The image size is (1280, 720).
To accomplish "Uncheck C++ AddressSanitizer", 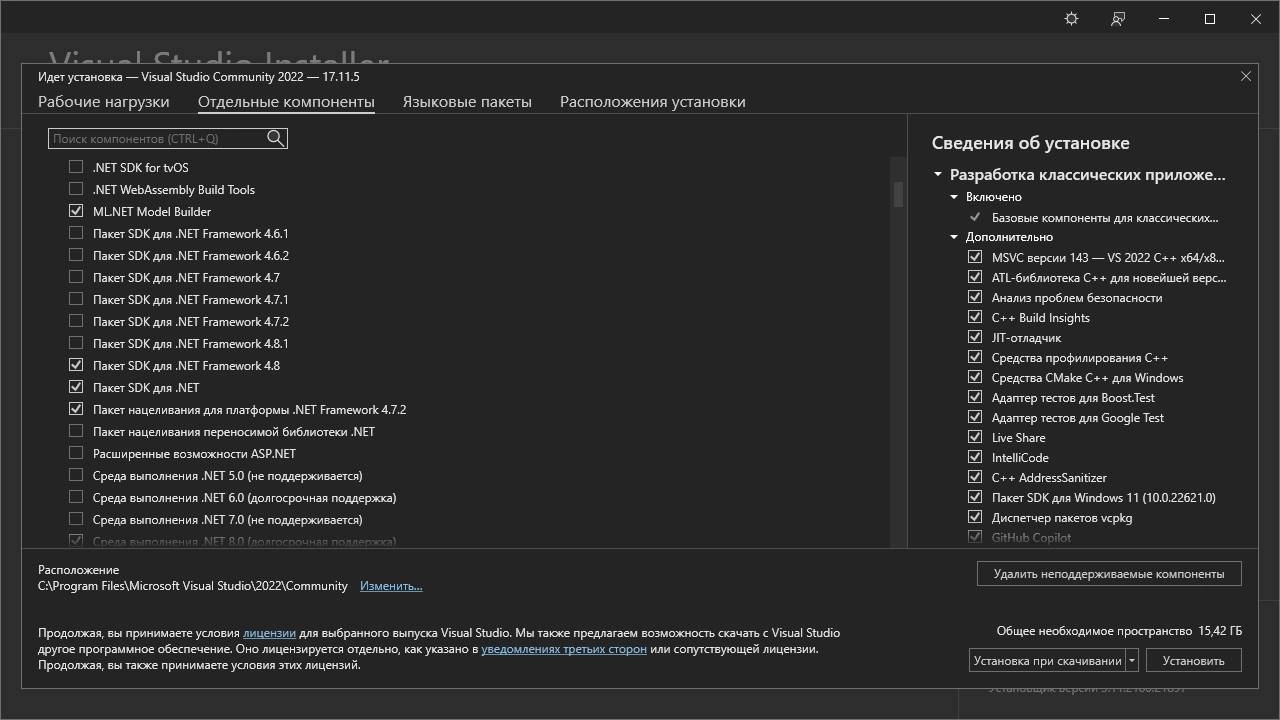I will (975, 477).
